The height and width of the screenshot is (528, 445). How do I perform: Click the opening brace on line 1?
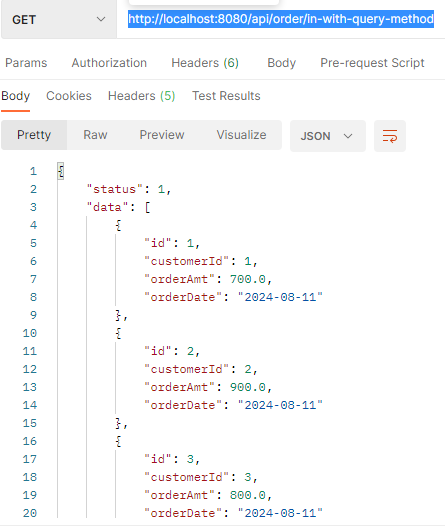point(61,171)
